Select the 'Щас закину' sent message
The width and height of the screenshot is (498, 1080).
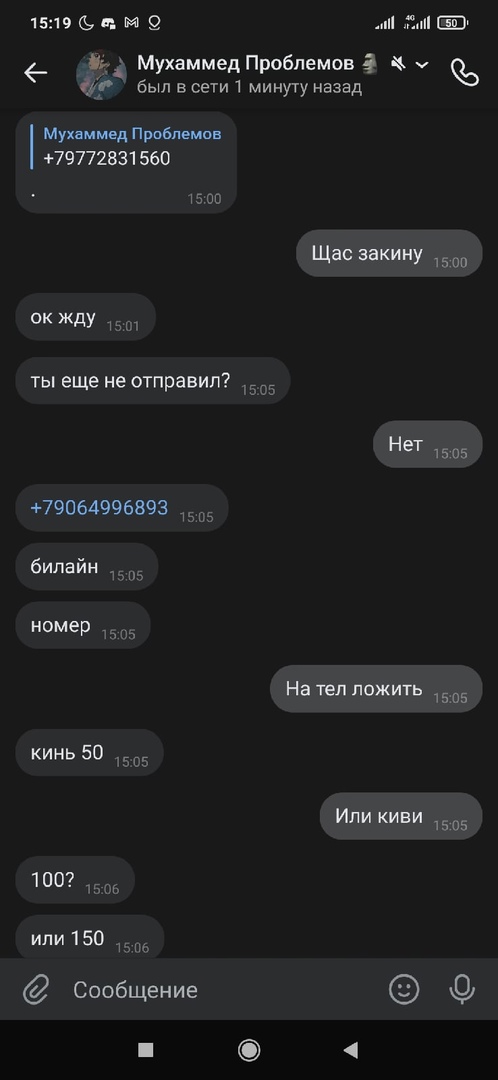coord(389,253)
